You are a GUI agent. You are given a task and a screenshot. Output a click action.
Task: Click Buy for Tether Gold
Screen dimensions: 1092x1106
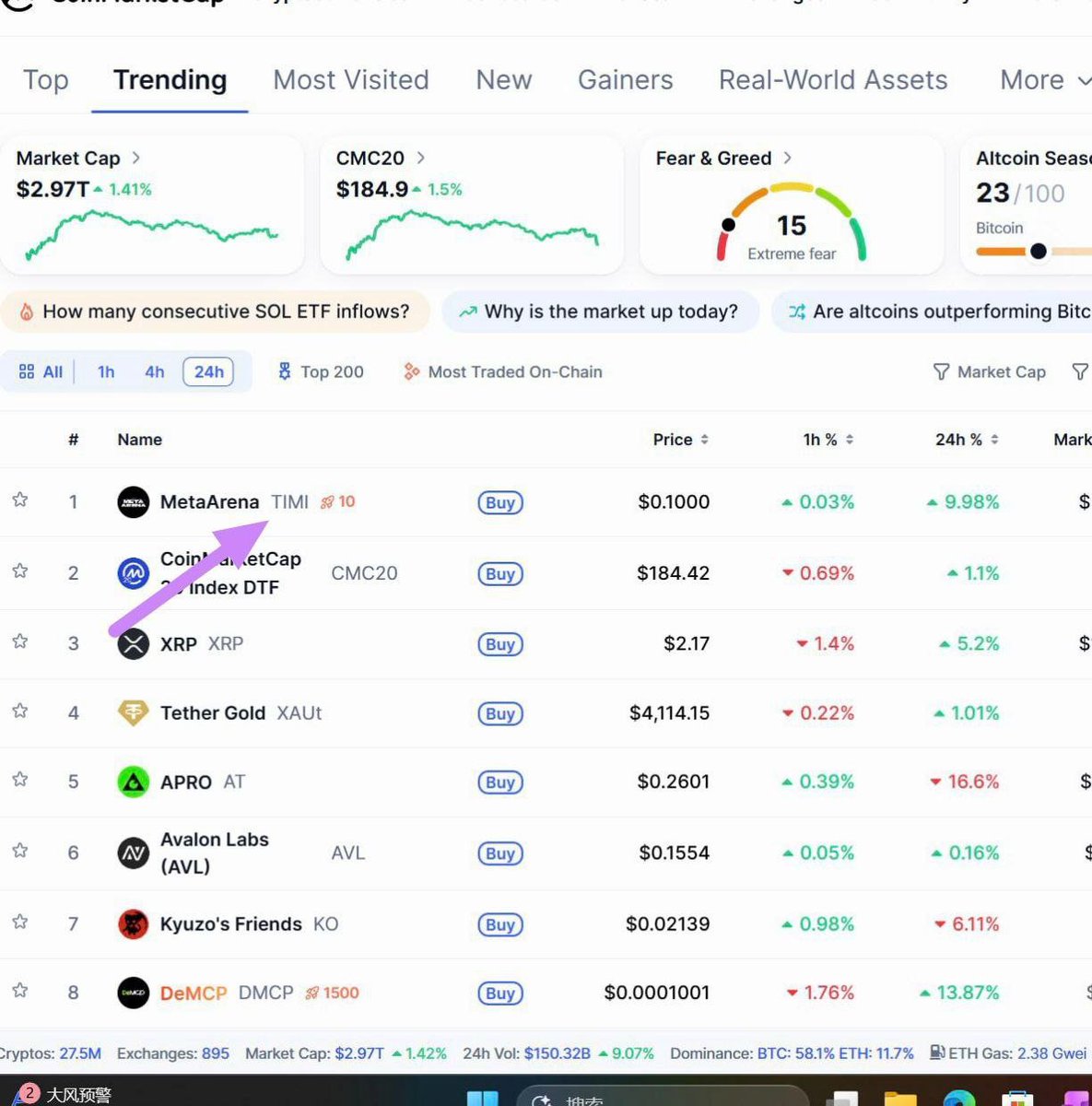click(x=500, y=713)
